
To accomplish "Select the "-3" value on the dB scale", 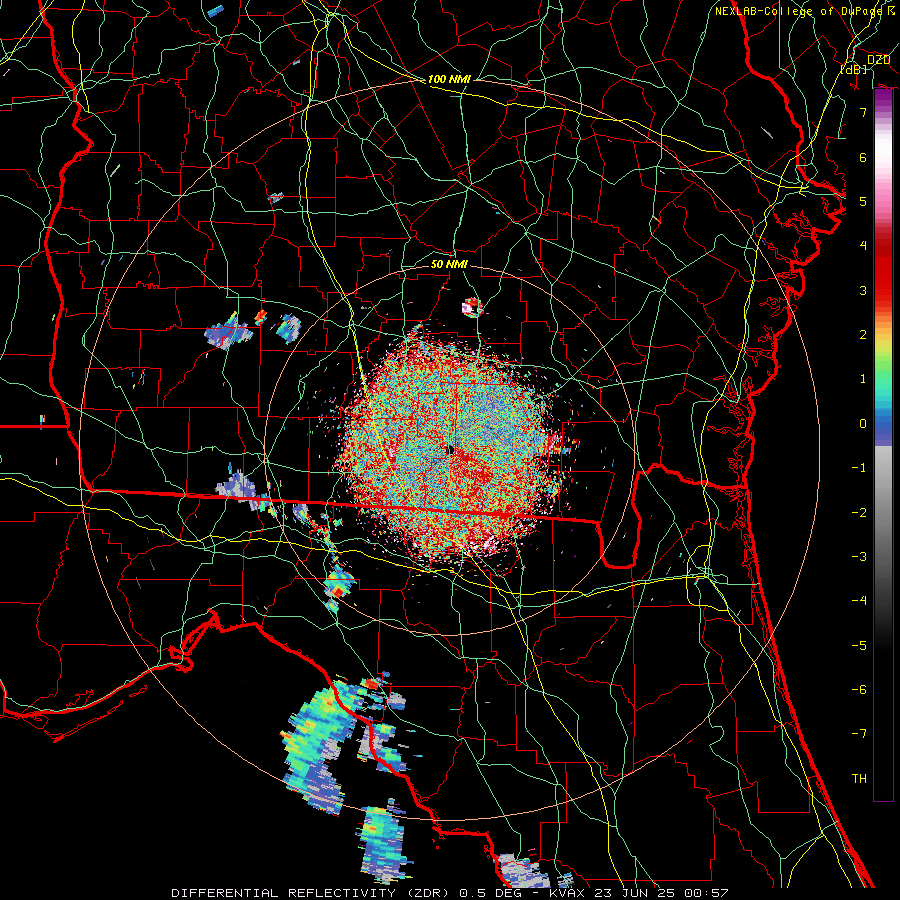I will coord(859,557).
